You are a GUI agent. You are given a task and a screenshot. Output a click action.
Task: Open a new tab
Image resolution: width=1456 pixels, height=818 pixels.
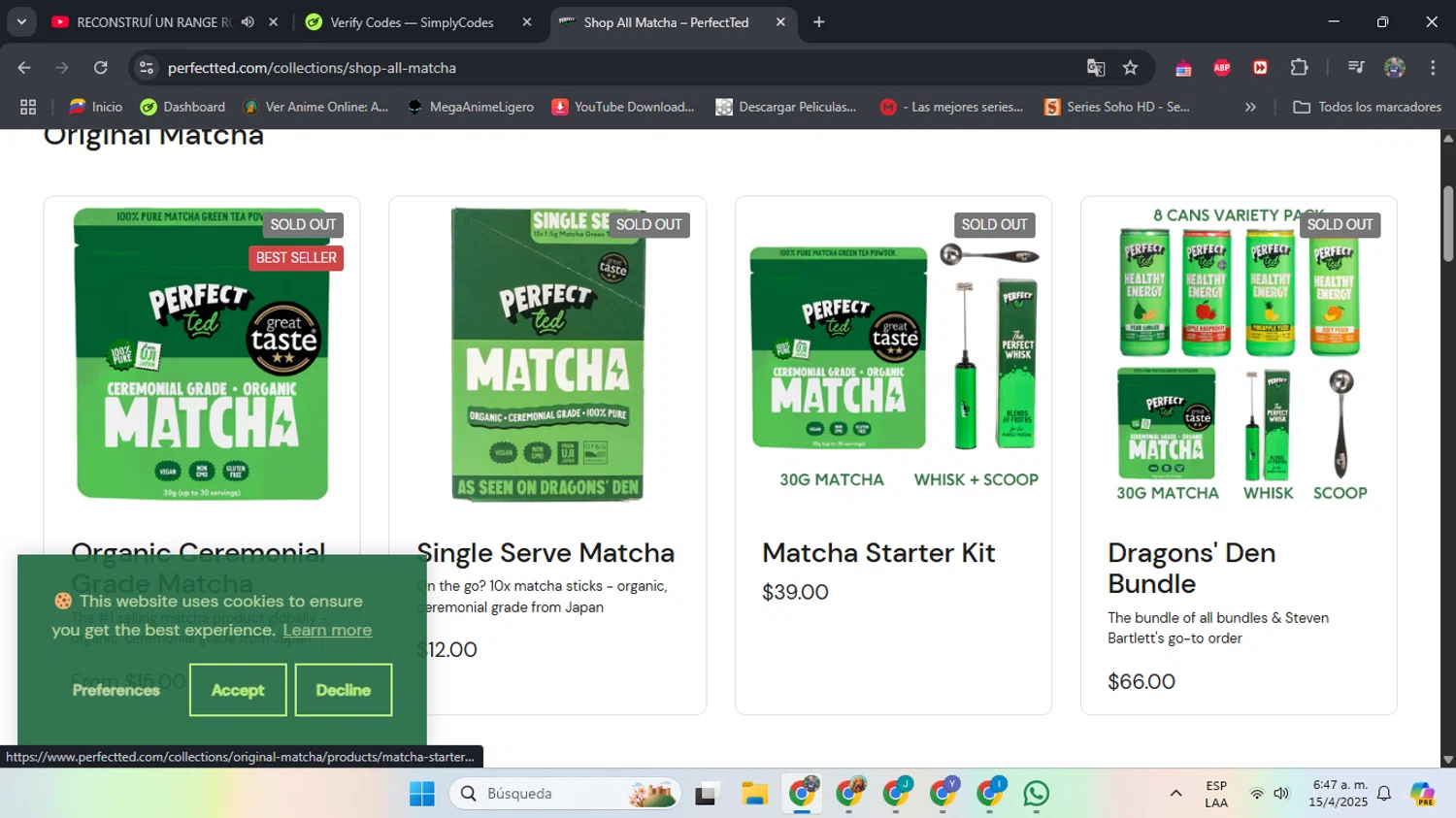click(x=819, y=22)
